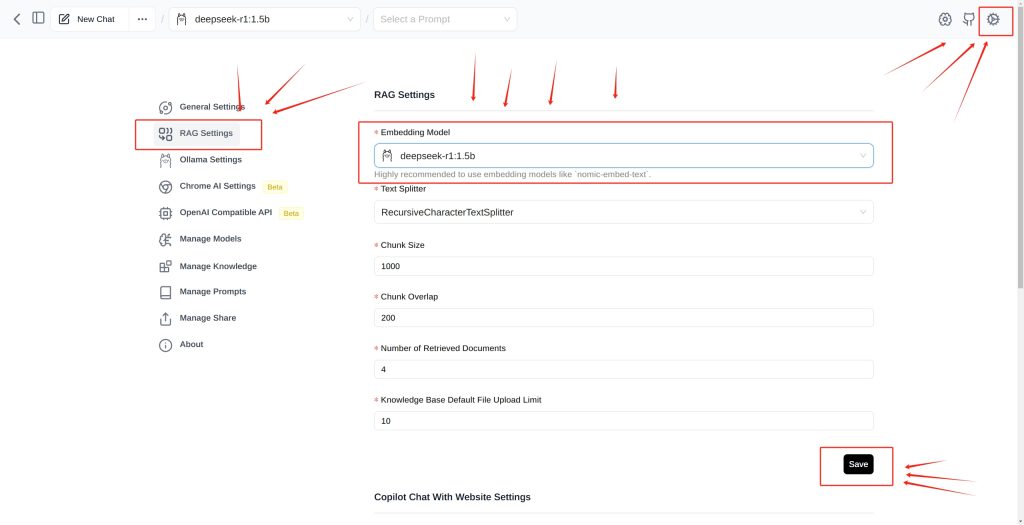Open the GitHub icon link

pyautogui.click(x=969, y=20)
